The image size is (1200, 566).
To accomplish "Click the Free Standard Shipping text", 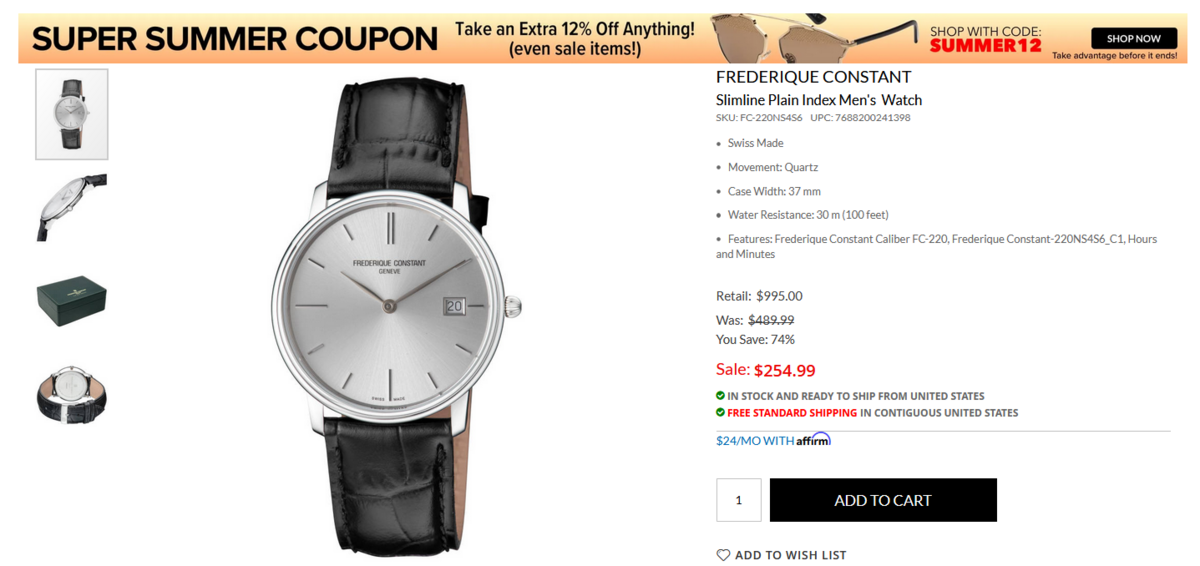I will pos(792,412).
